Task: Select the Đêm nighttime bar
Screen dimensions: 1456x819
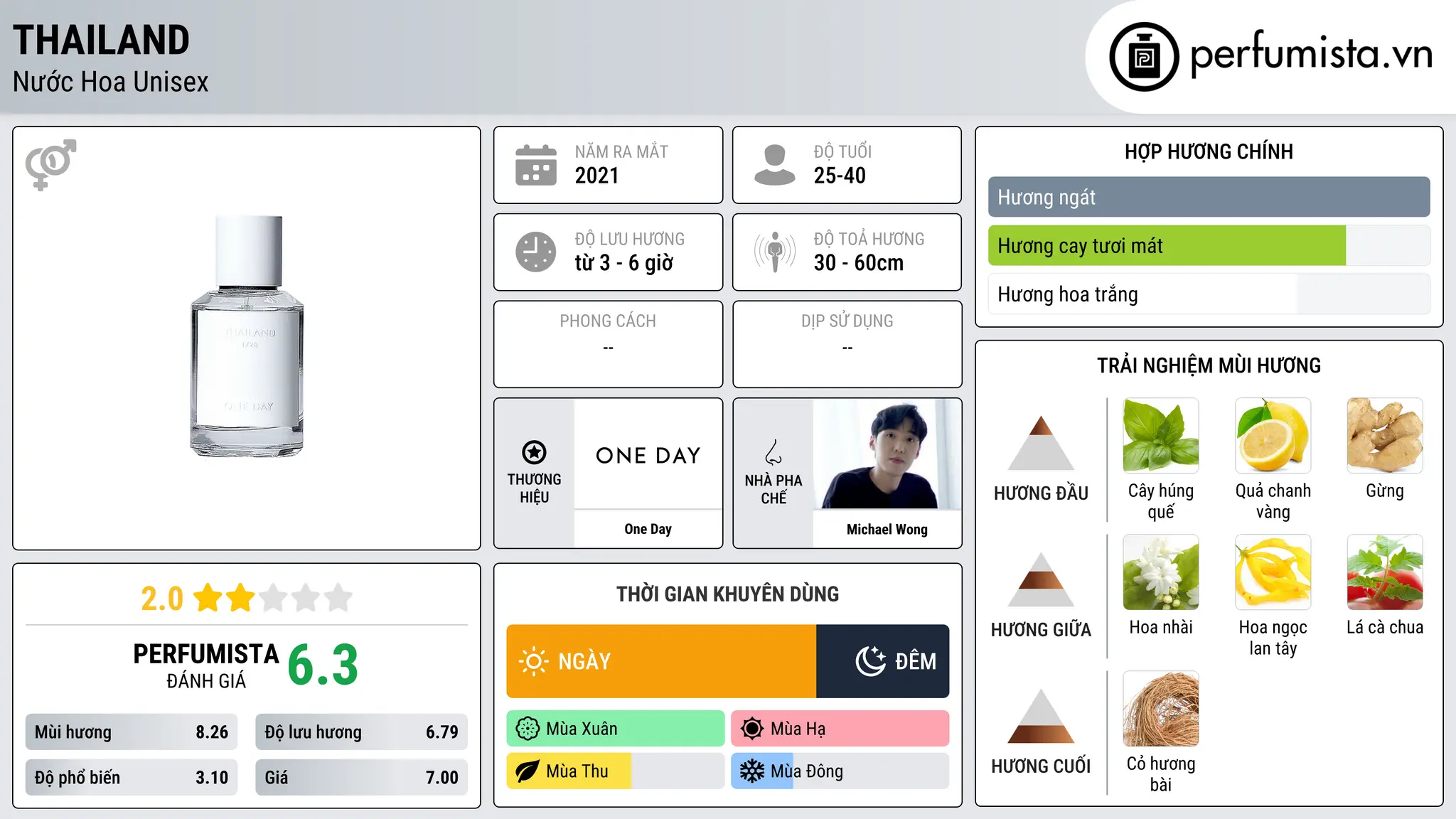Action: [x=882, y=661]
